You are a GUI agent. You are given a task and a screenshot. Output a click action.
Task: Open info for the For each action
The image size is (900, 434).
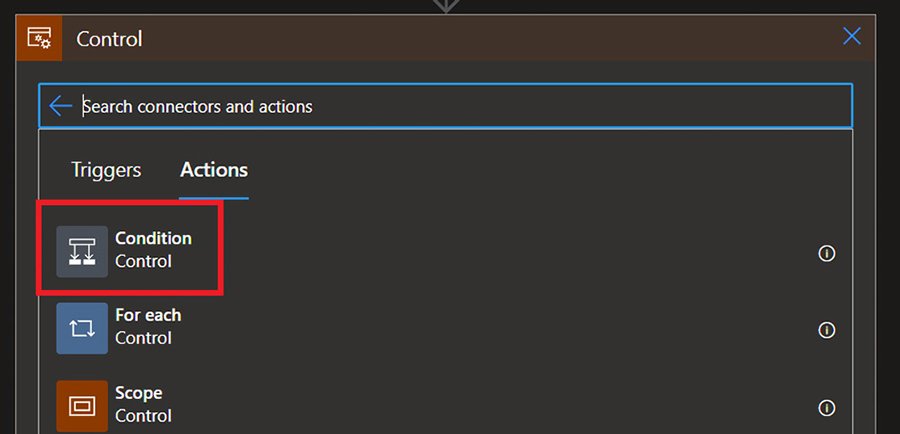coord(826,330)
